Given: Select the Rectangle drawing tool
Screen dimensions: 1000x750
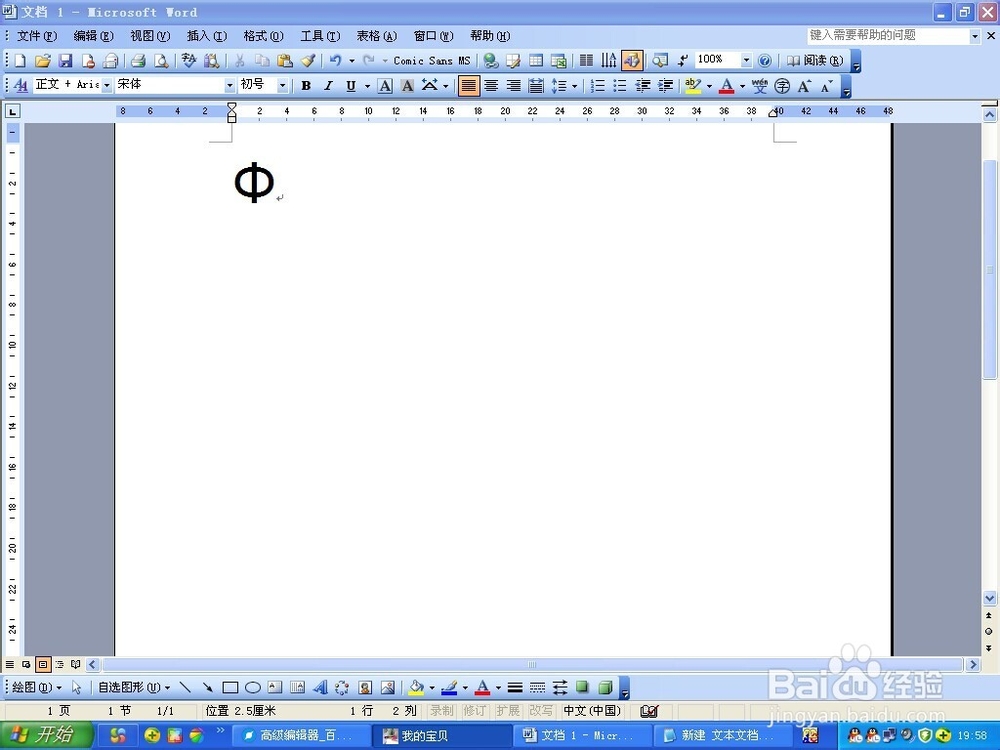Looking at the screenshot, I should tap(230, 687).
